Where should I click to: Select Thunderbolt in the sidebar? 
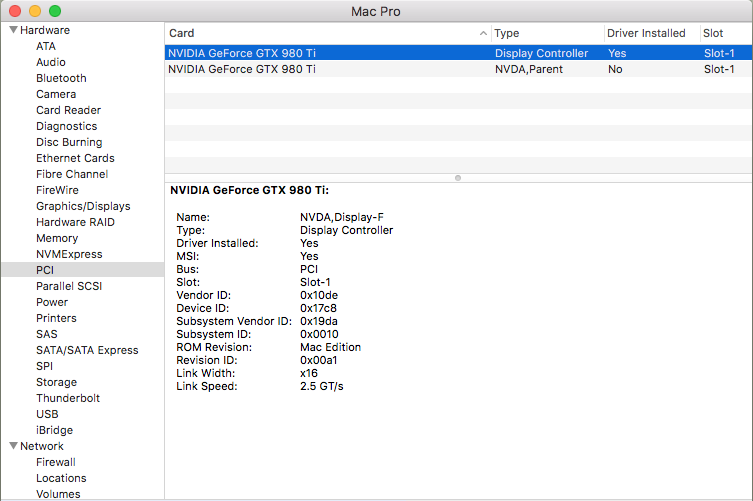(x=68, y=398)
